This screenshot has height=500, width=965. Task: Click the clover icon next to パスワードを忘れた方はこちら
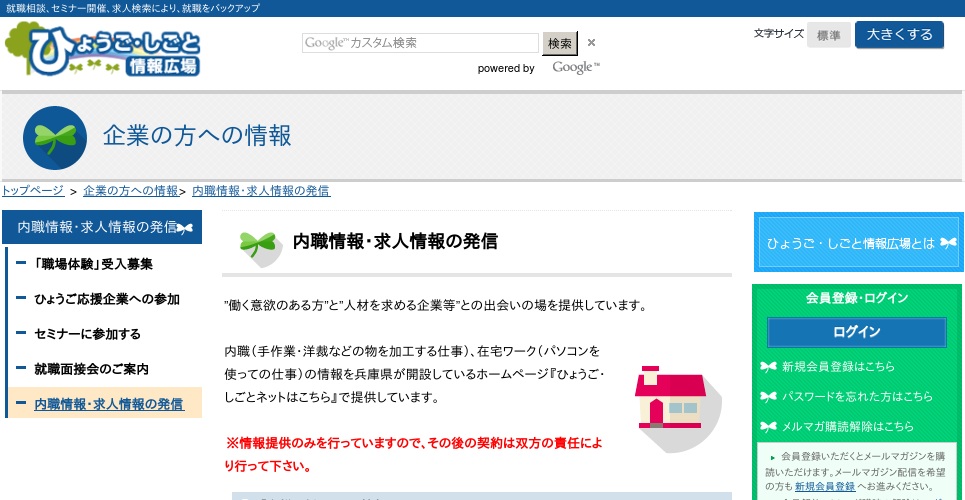(x=768, y=396)
